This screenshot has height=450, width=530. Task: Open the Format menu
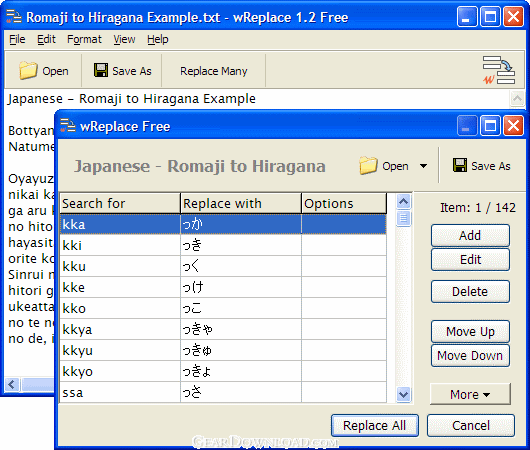84,40
